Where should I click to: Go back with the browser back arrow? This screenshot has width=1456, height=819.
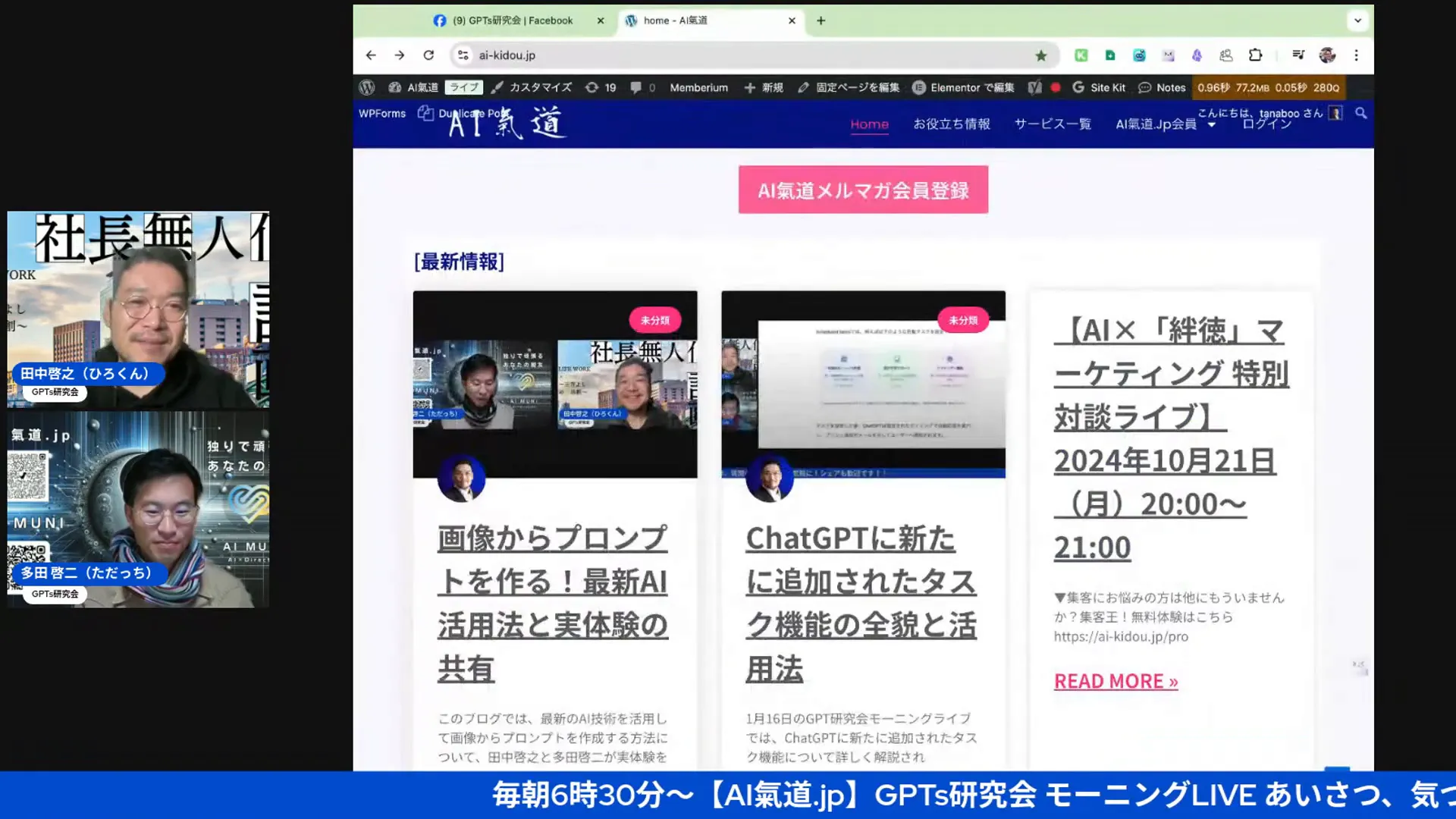(371, 55)
